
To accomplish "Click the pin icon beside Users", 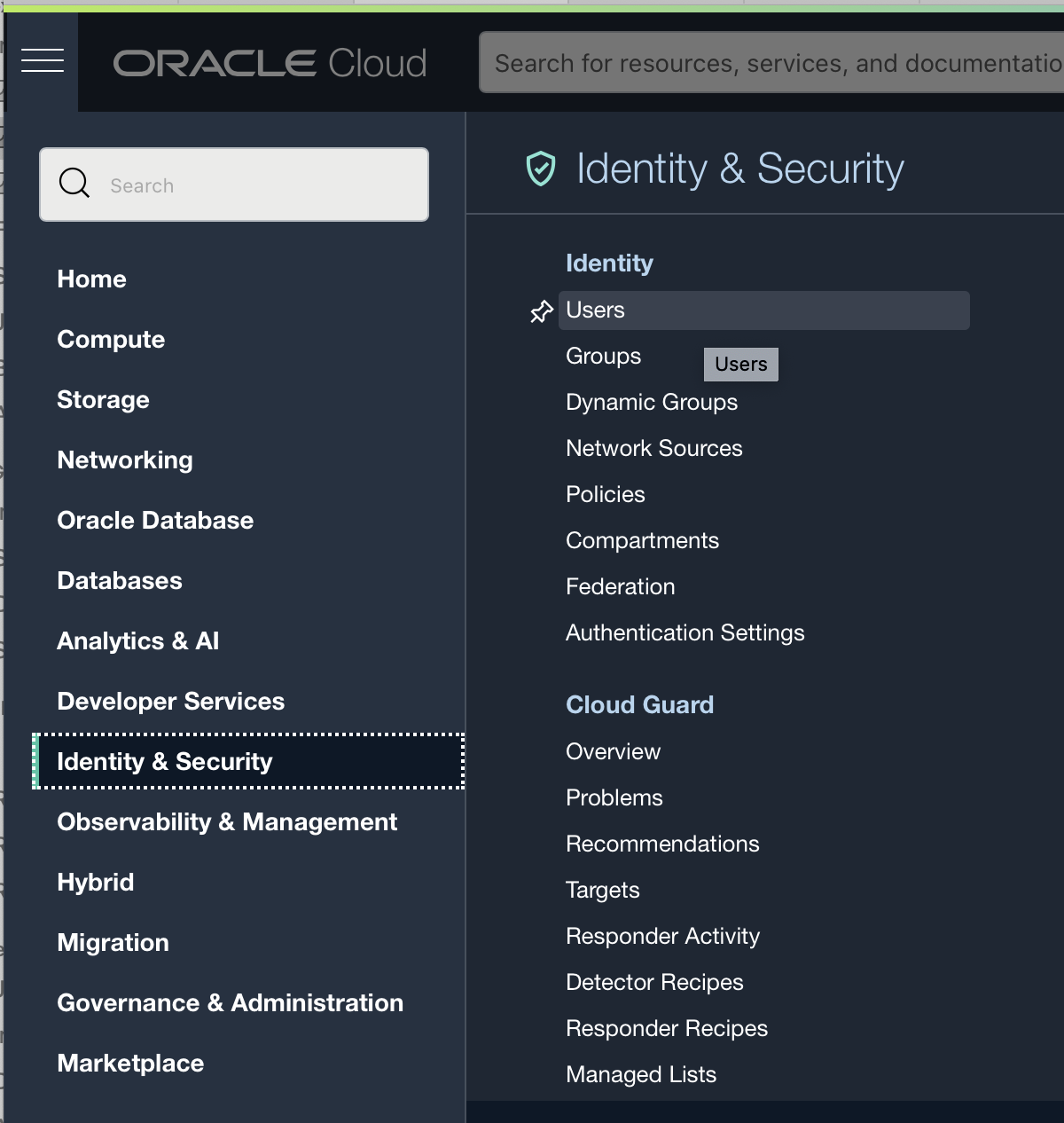I will click(541, 311).
